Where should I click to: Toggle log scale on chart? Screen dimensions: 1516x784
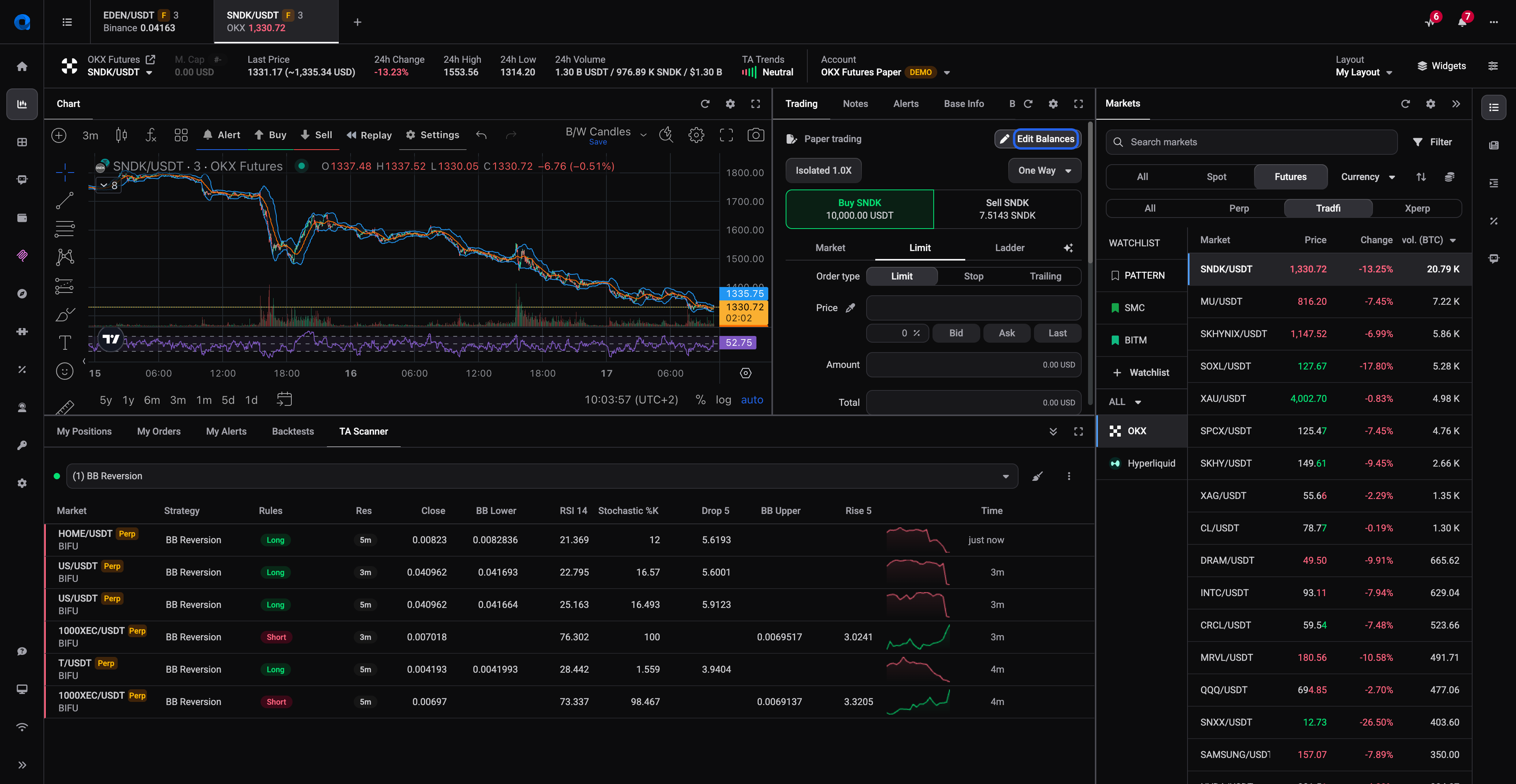(x=723, y=400)
